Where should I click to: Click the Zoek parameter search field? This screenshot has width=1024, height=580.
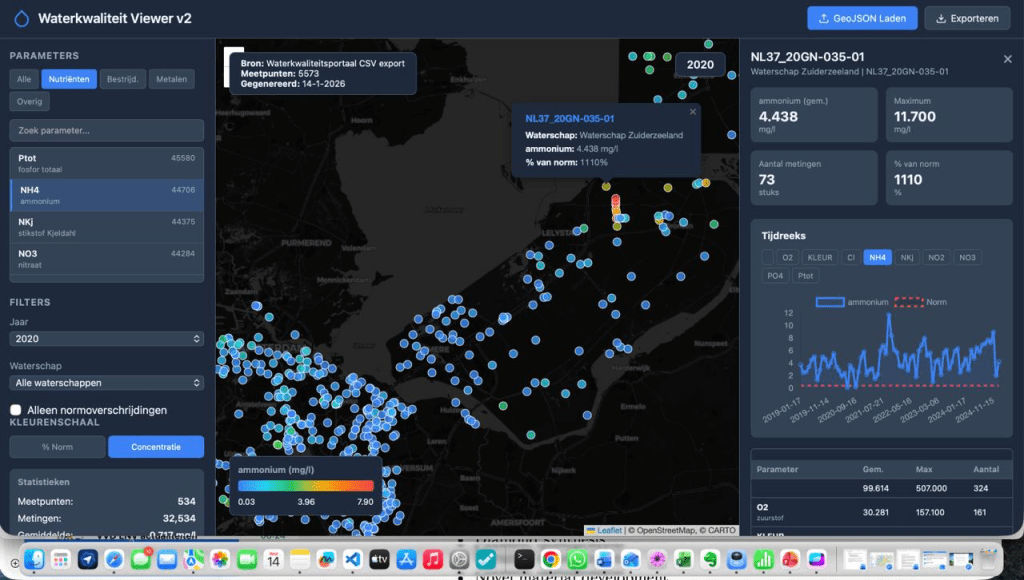[106, 131]
